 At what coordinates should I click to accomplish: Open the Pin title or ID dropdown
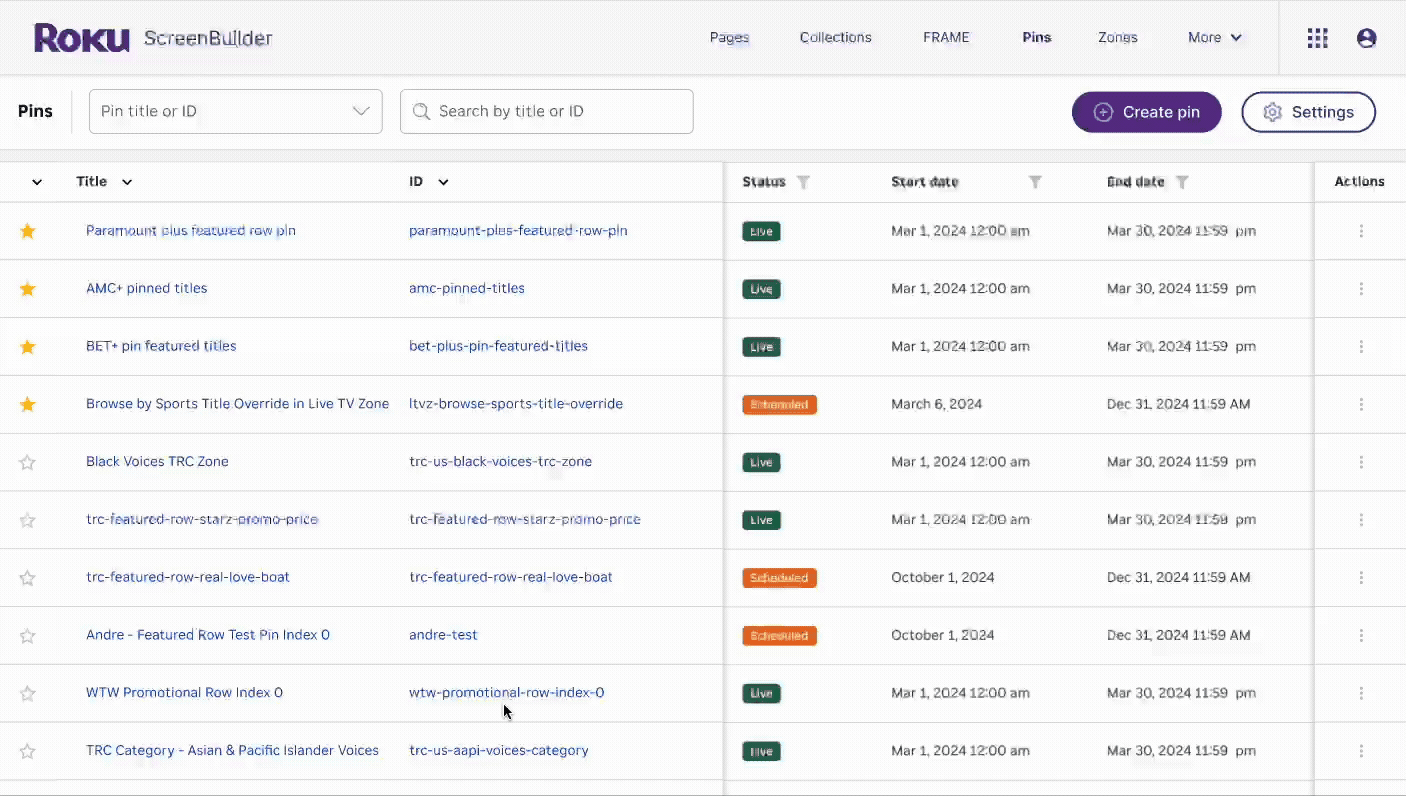pos(236,111)
